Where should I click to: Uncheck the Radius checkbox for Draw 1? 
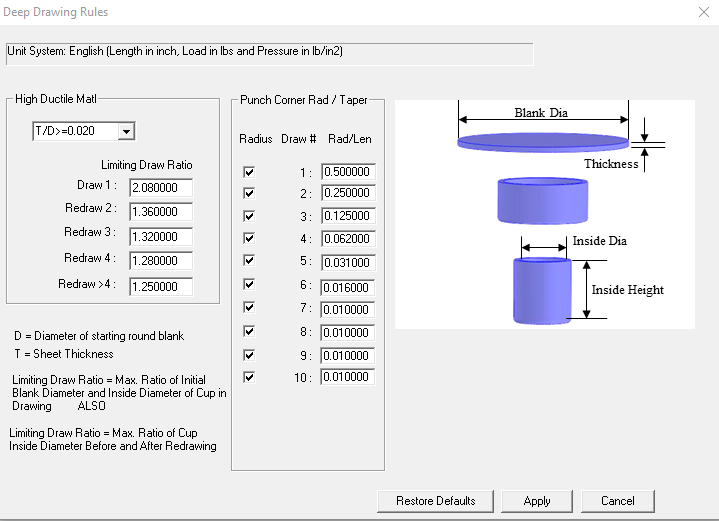249,172
